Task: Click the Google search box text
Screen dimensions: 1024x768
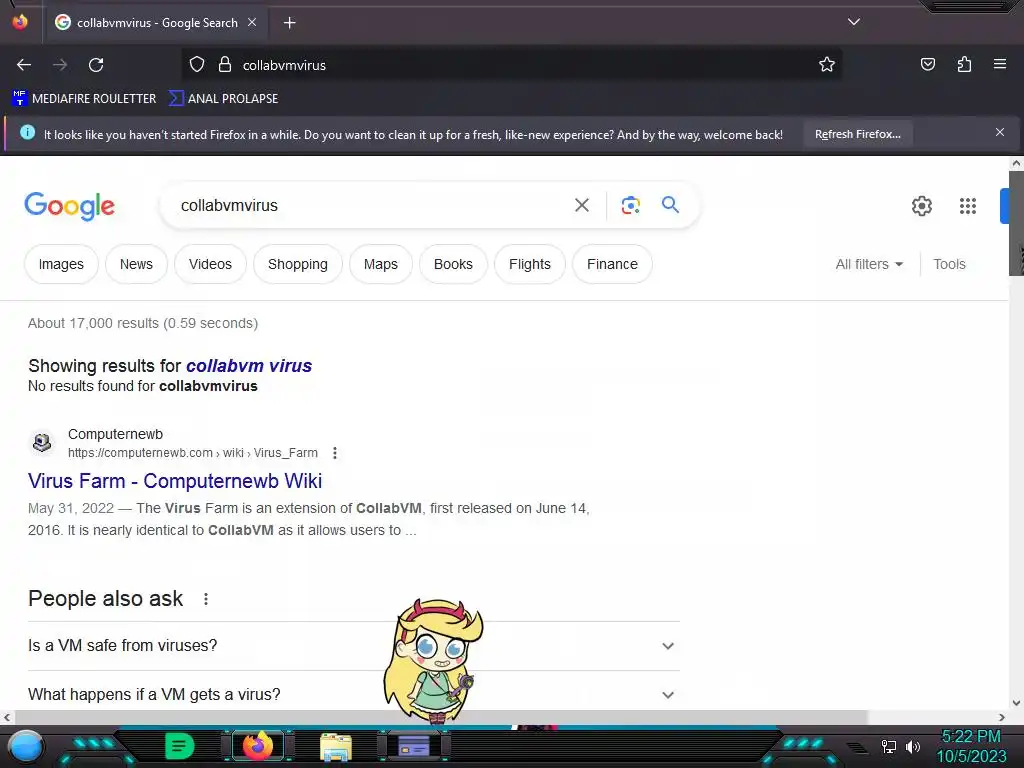Action: (229, 206)
